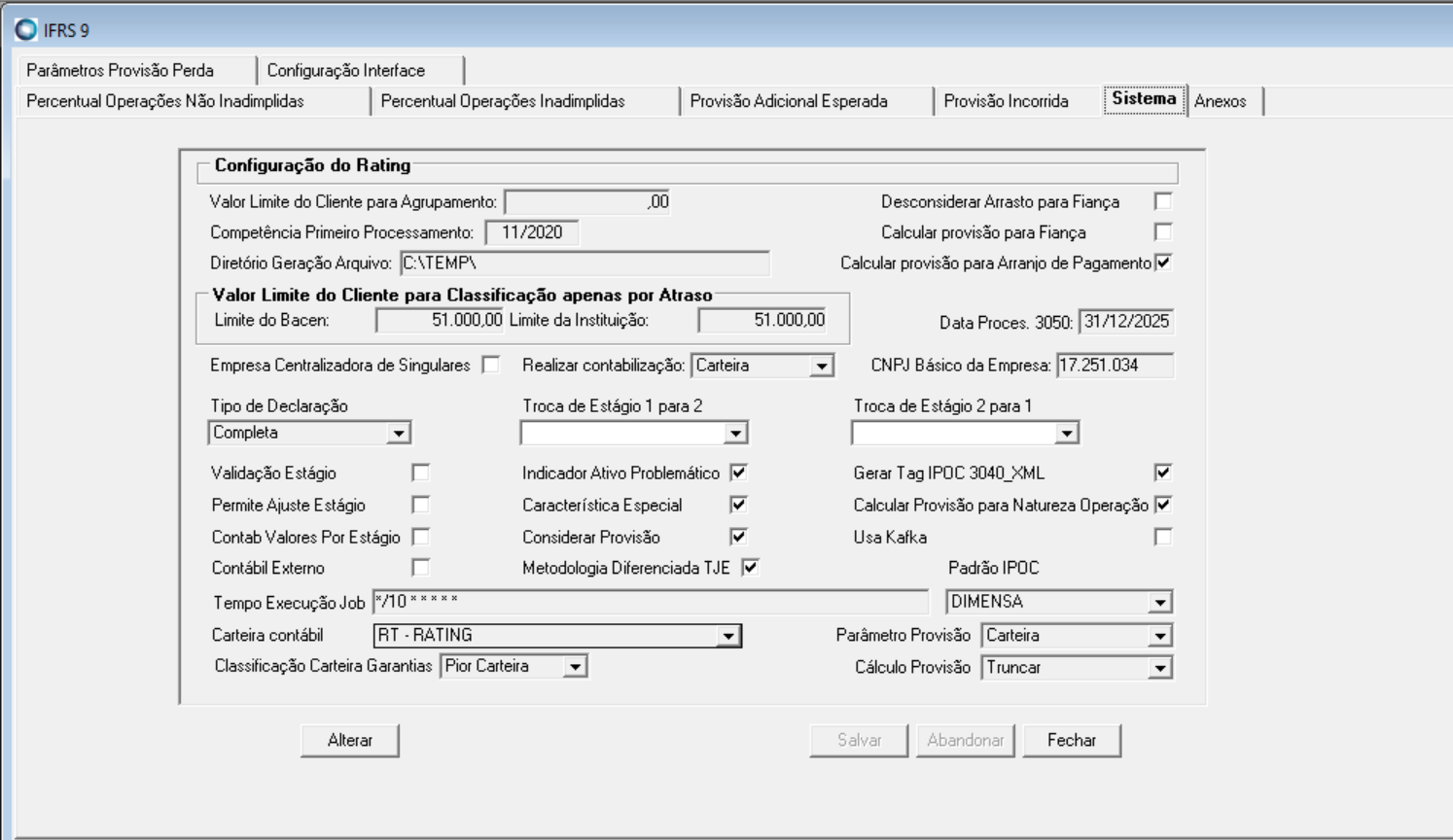
Task: Toggle the Considerar Provisão checkbox
Action: 739,537
